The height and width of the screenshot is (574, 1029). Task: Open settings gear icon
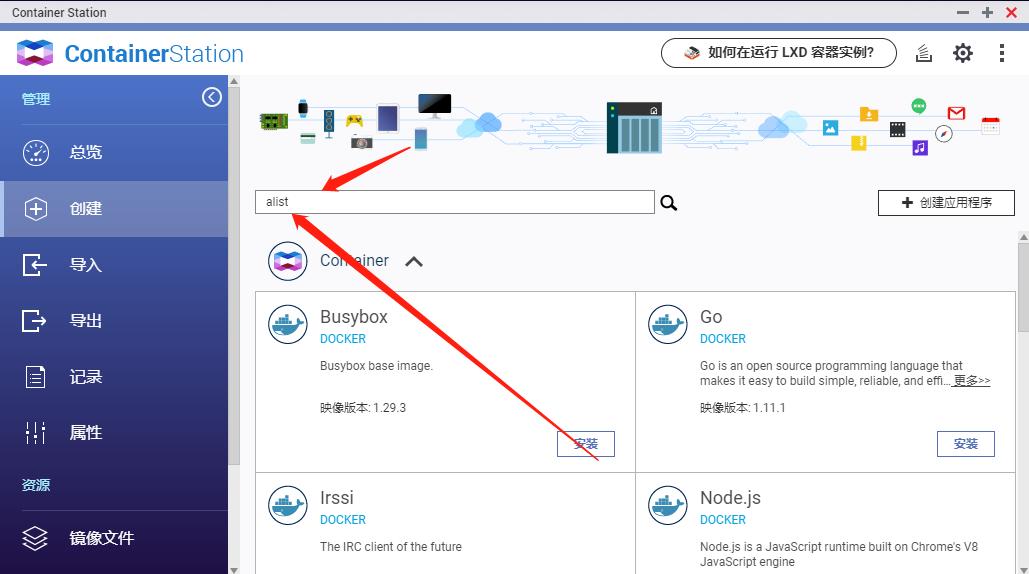963,53
